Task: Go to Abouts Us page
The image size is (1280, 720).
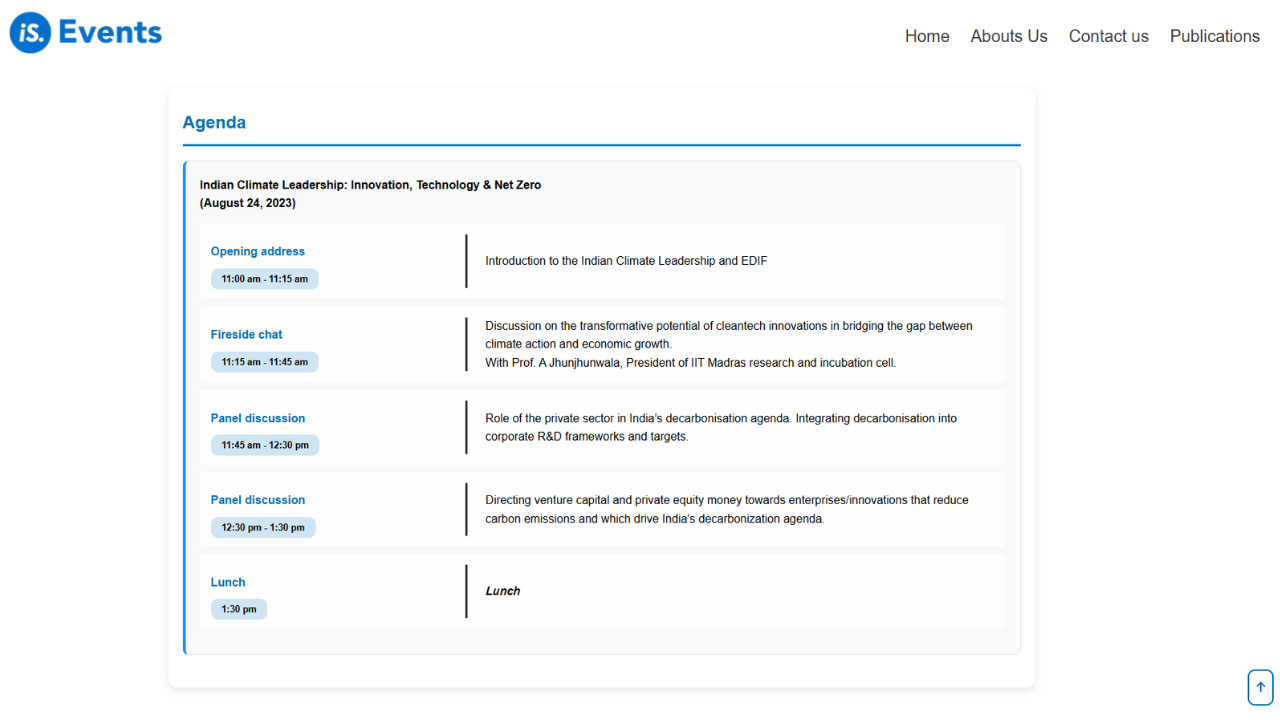Action: point(1009,36)
